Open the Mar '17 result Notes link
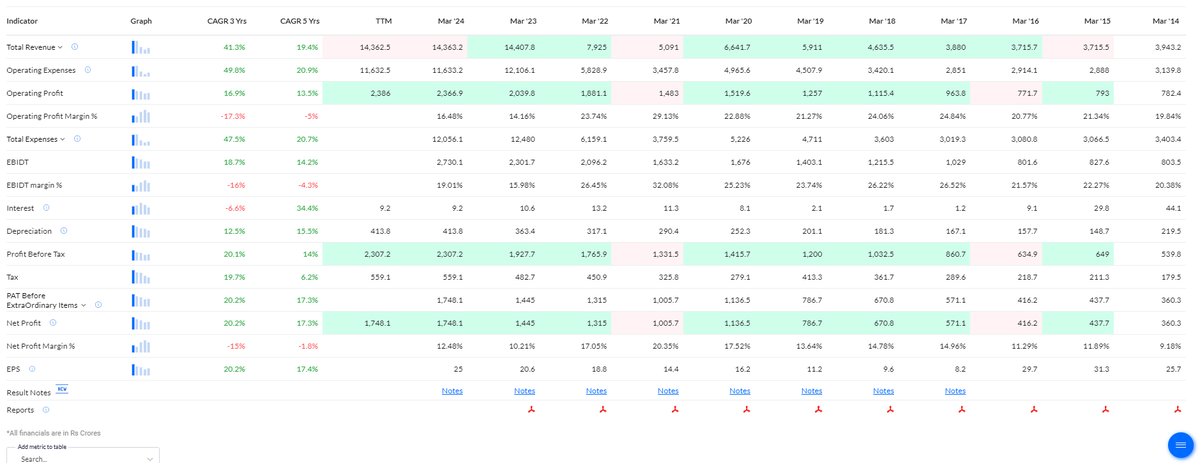This screenshot has width=1200, height=463. click(x=955, y=391)
